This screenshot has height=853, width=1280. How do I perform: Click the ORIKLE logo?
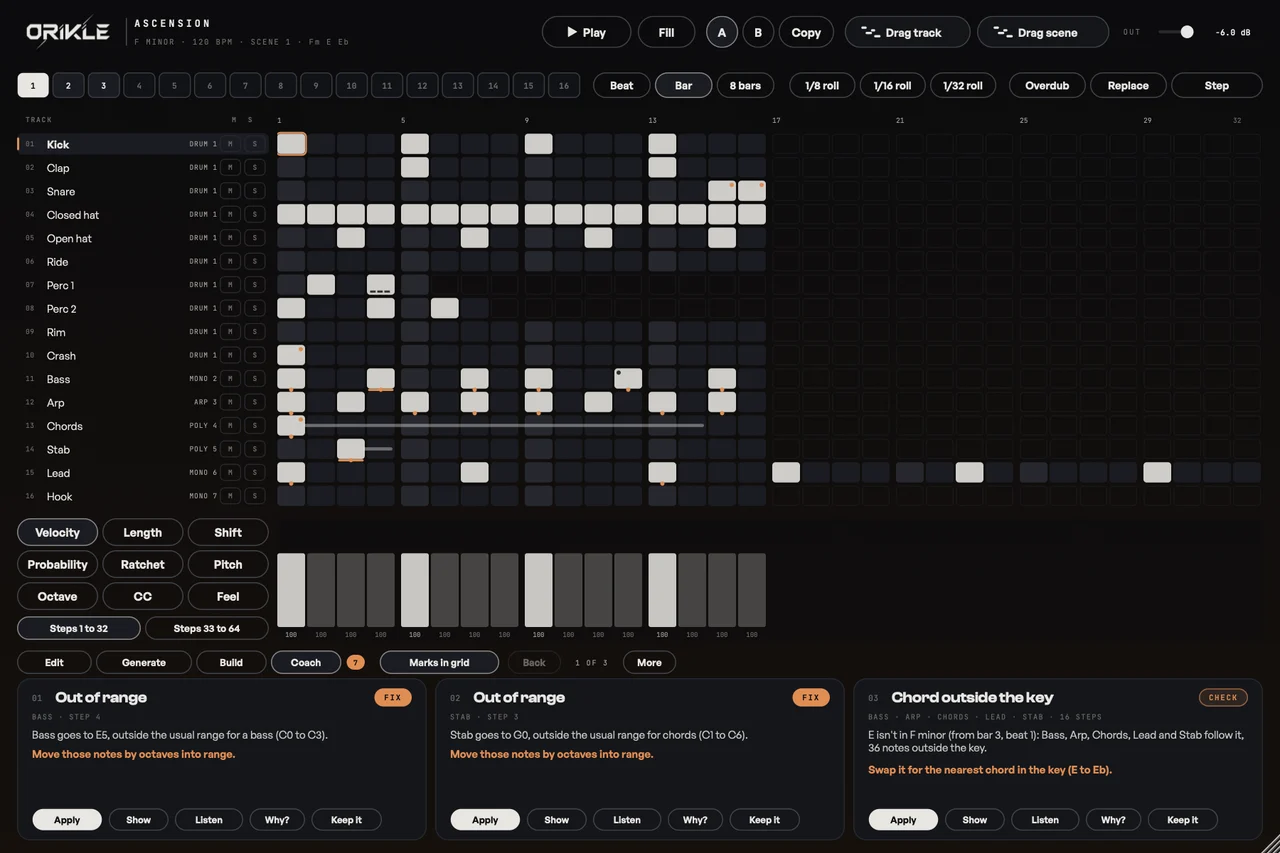point(68,32)
